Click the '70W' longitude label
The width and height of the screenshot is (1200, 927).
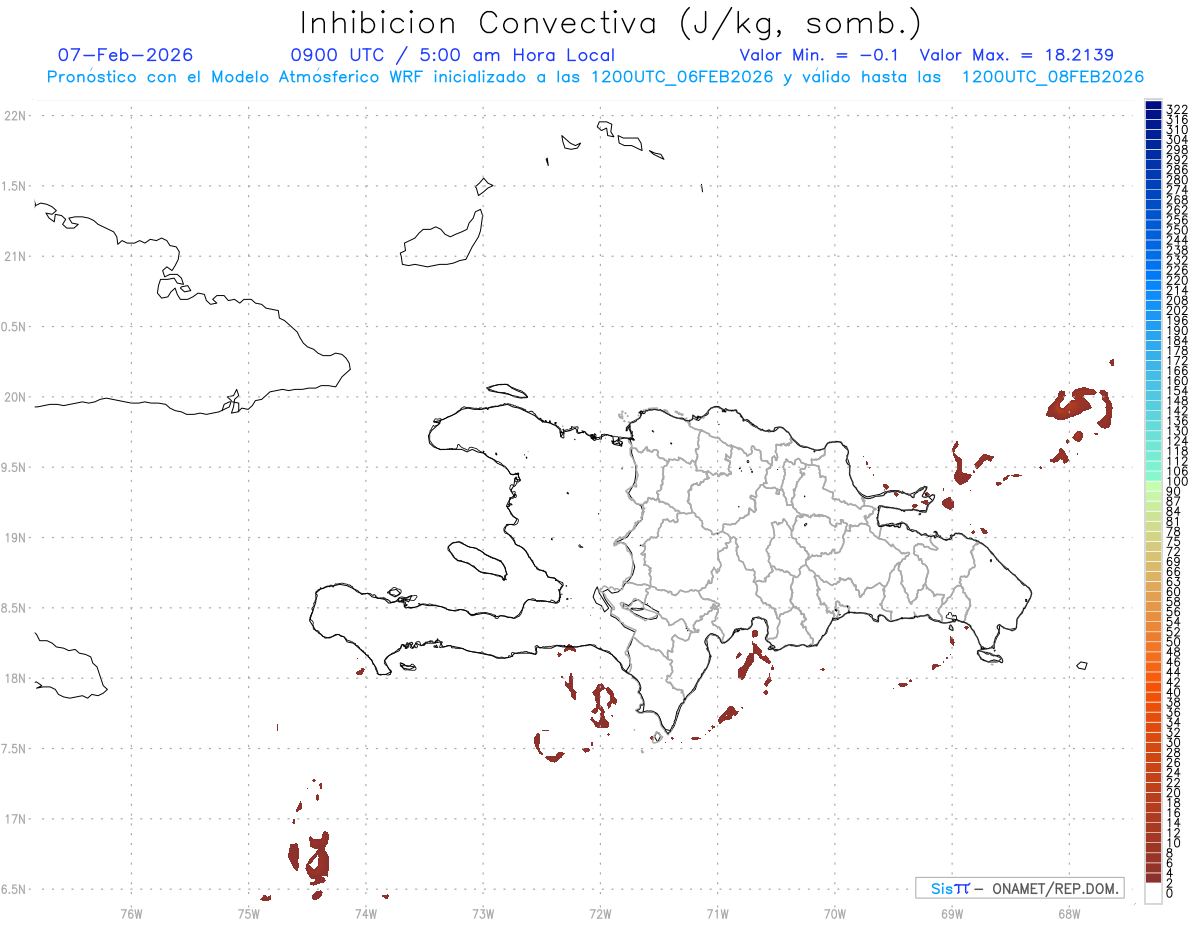tap(834, 913)
